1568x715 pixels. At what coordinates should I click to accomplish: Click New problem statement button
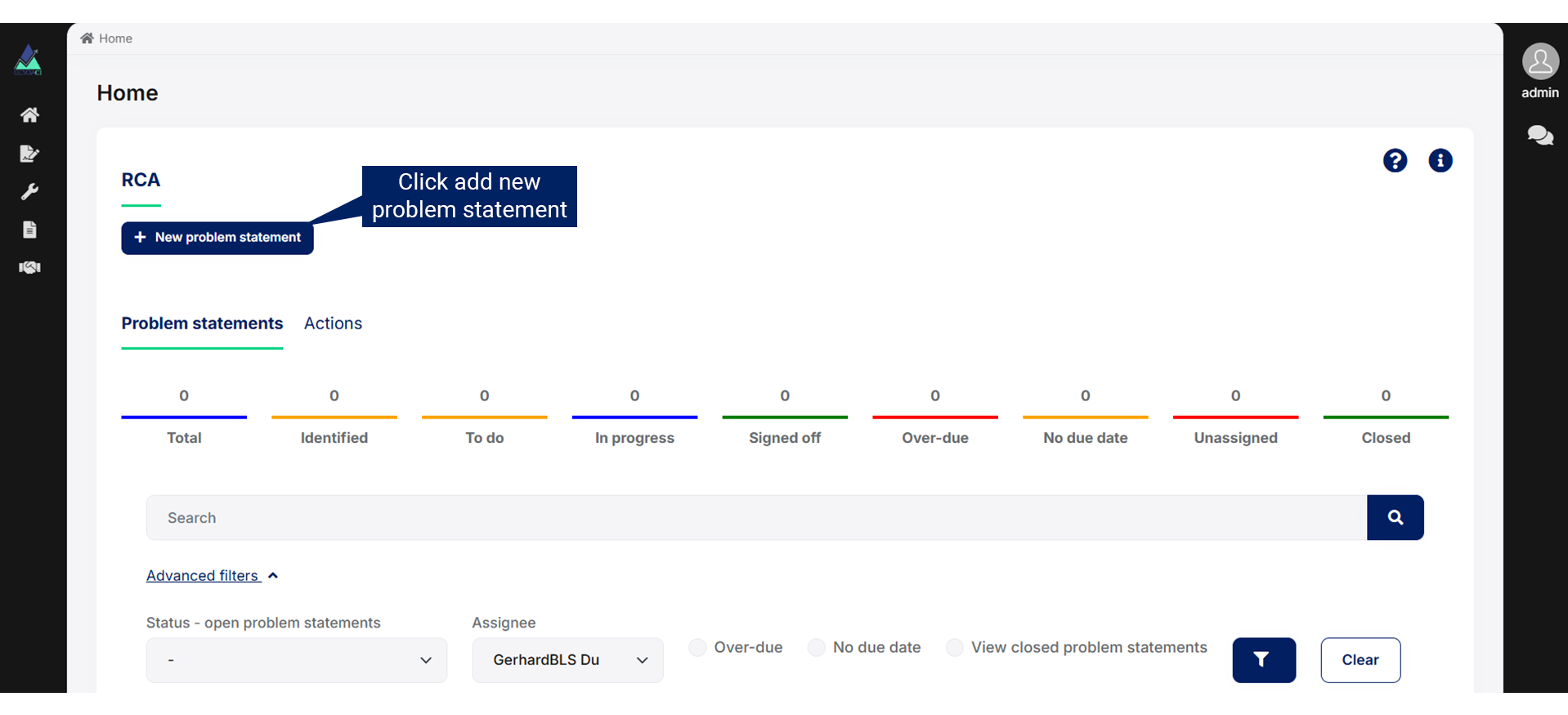[217, 238]
